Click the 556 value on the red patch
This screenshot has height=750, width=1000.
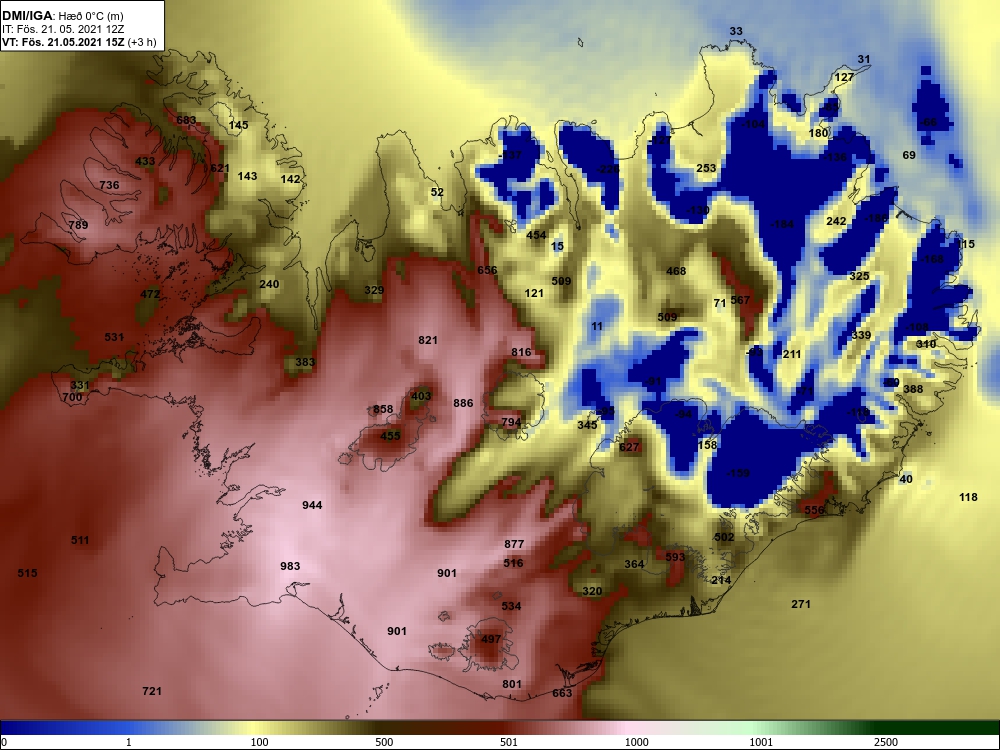814,510
